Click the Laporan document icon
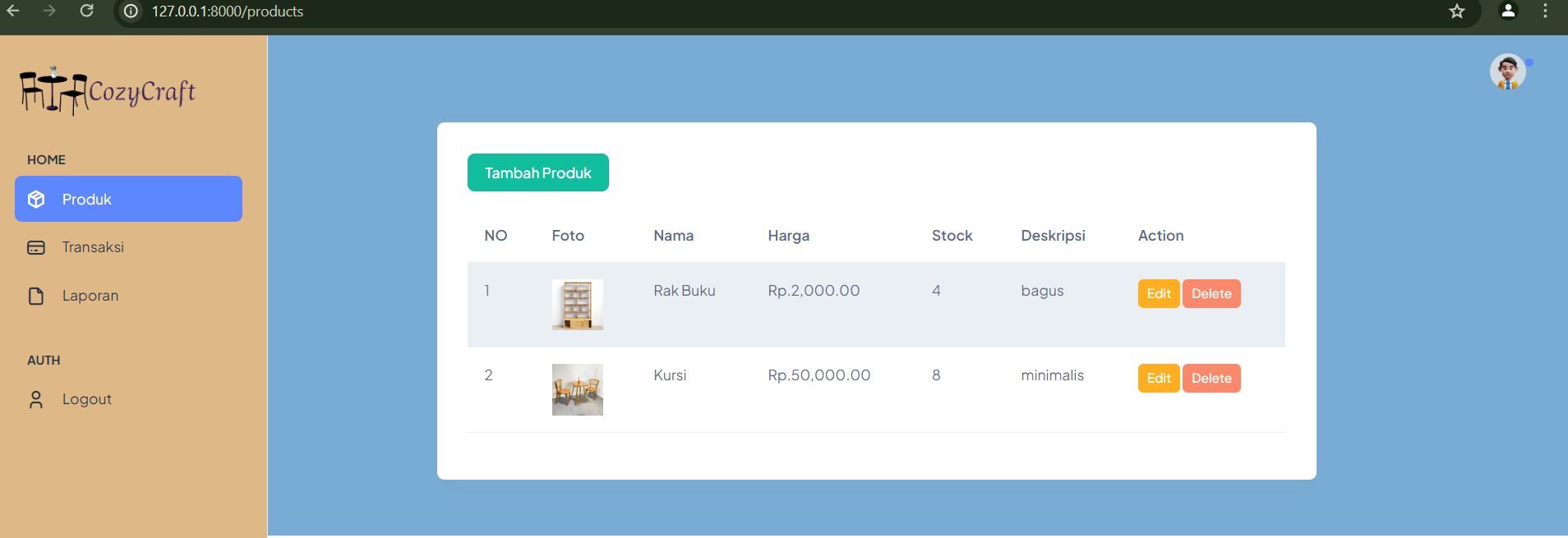Viewport: 1568px width, 538px height. [x=36, y=296]
